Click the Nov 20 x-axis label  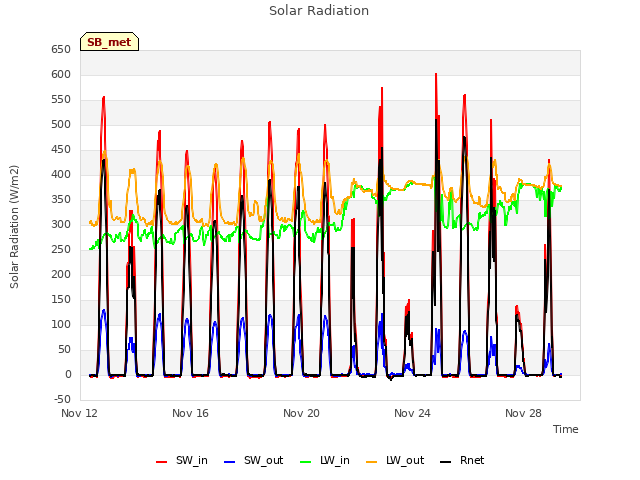(x=301, y=413)
